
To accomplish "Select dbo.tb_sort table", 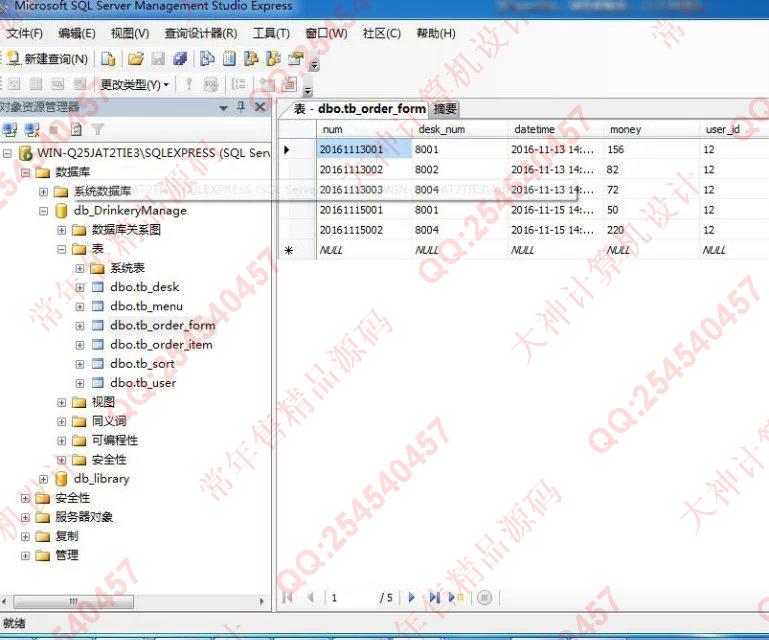I will [142, 364].
